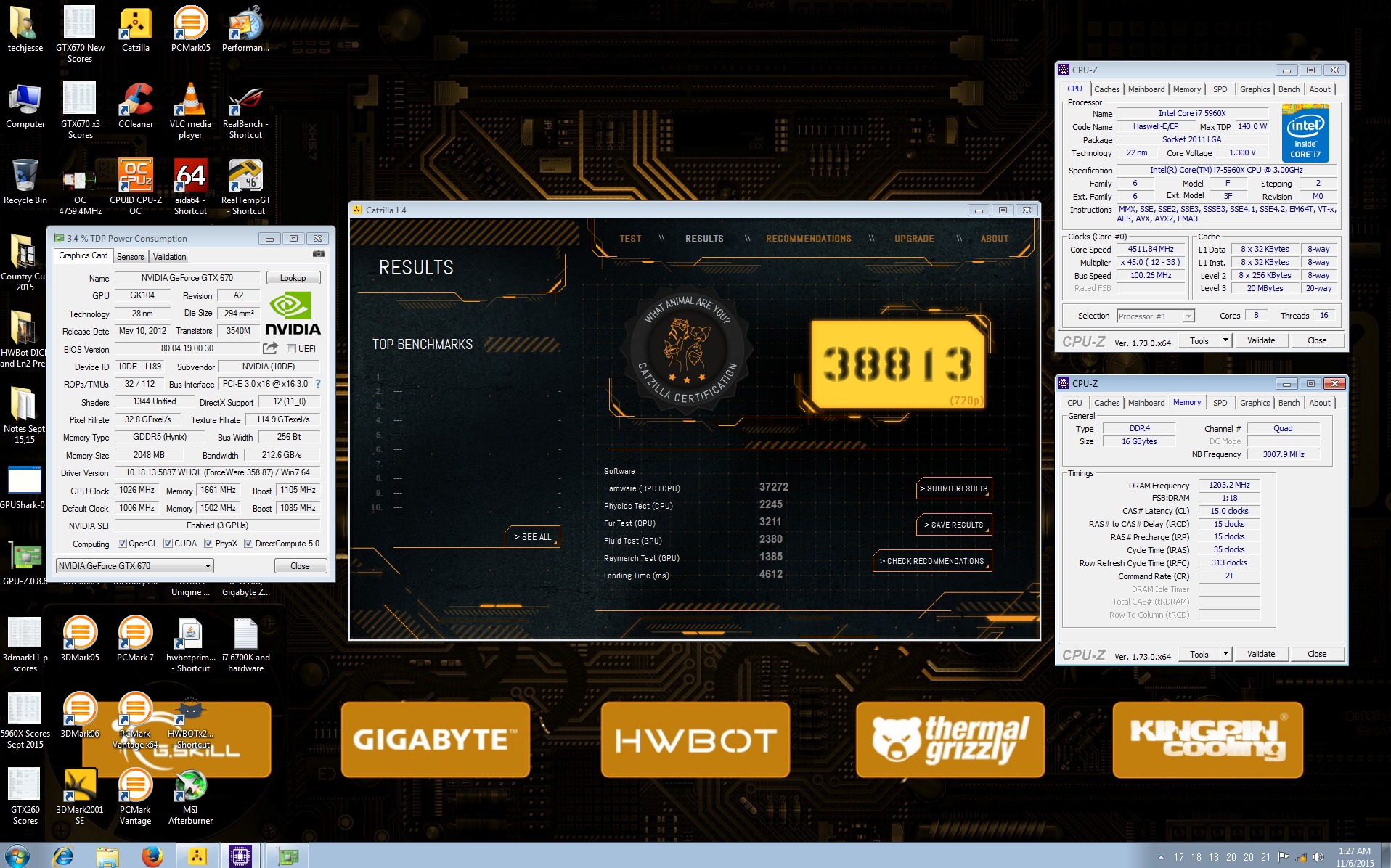Switch to the Sensors tab in GPU-Z

click(131, 257)
